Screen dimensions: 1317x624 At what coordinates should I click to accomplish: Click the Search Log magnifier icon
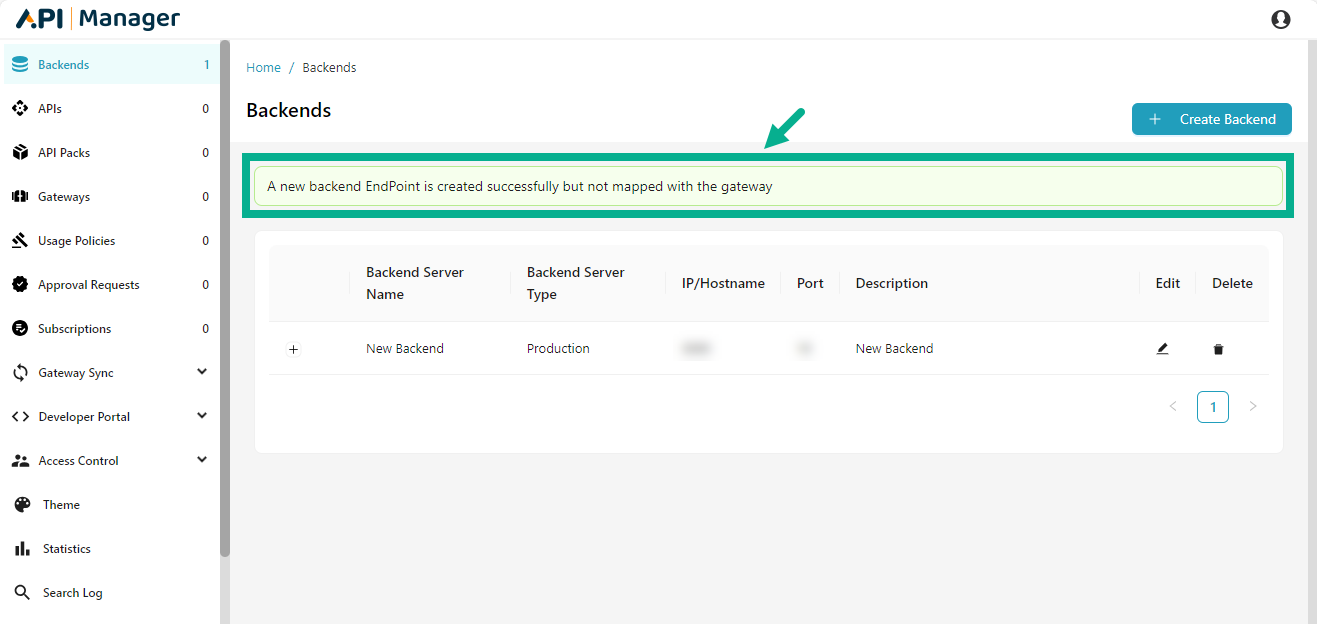click(22, 593)
